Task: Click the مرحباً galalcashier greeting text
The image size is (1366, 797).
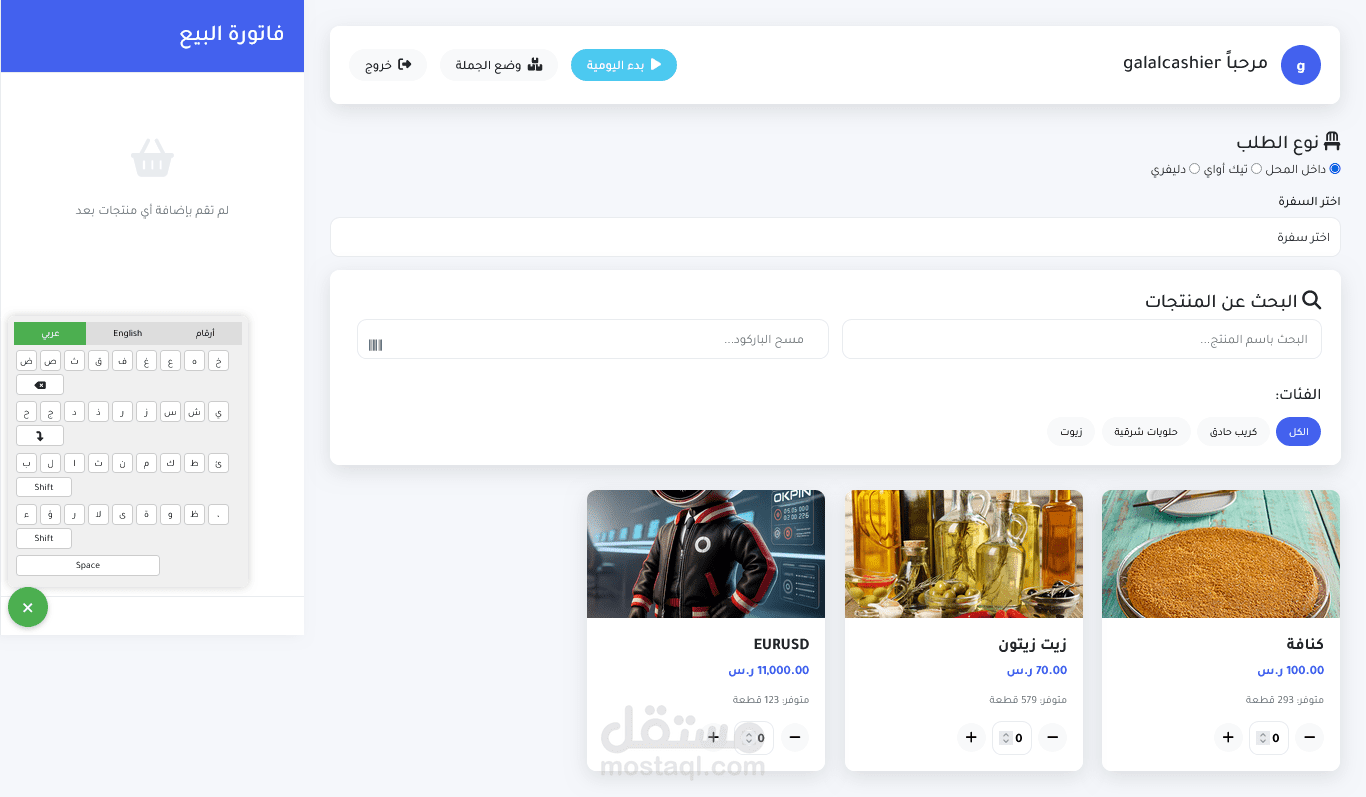Action: pos(1196,63)
